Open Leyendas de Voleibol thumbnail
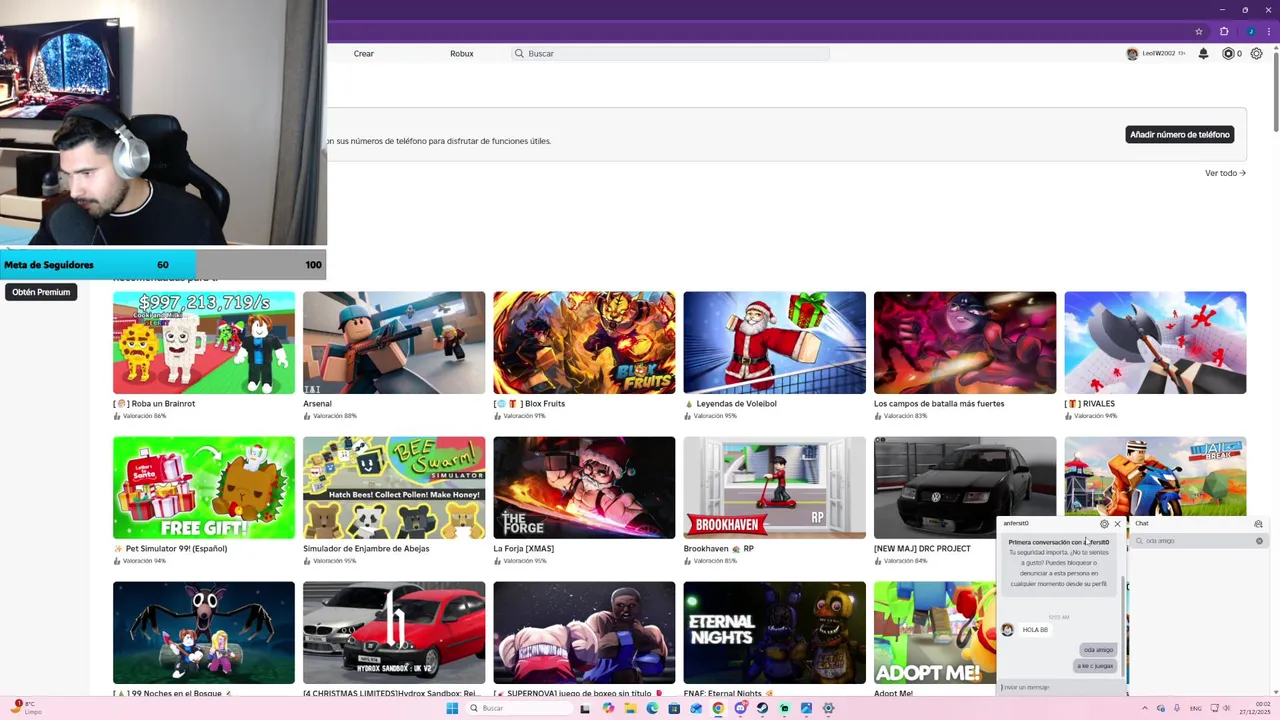This screenshot has width=1280, height=720. (x=774, y=343)
